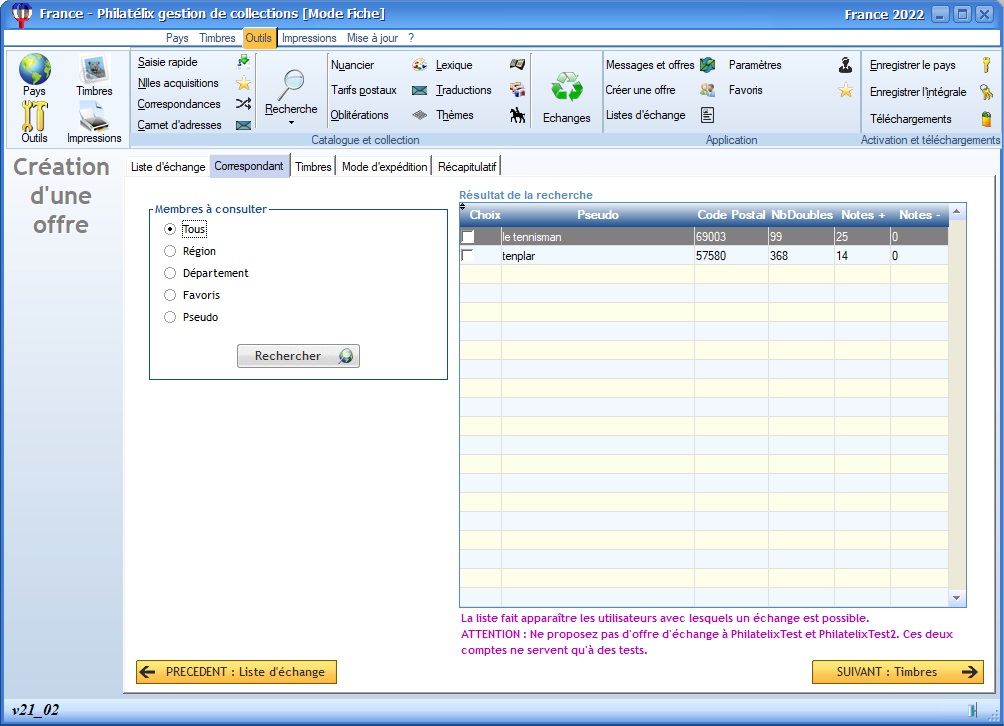Sort by the Pseudo column header
1004x726 pixels.
coord(597,215)
